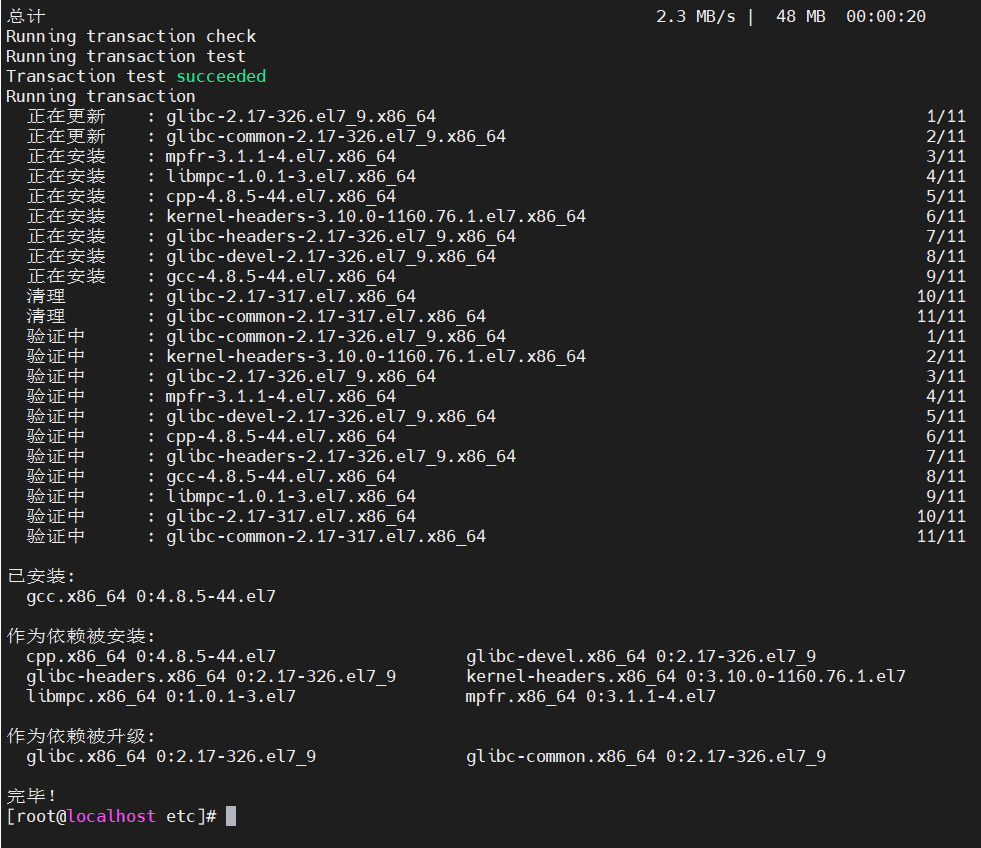The height and width of the screenshot is (848, 981).
Task: Click the 'Running transaction check' line
Action: point(131,36)
